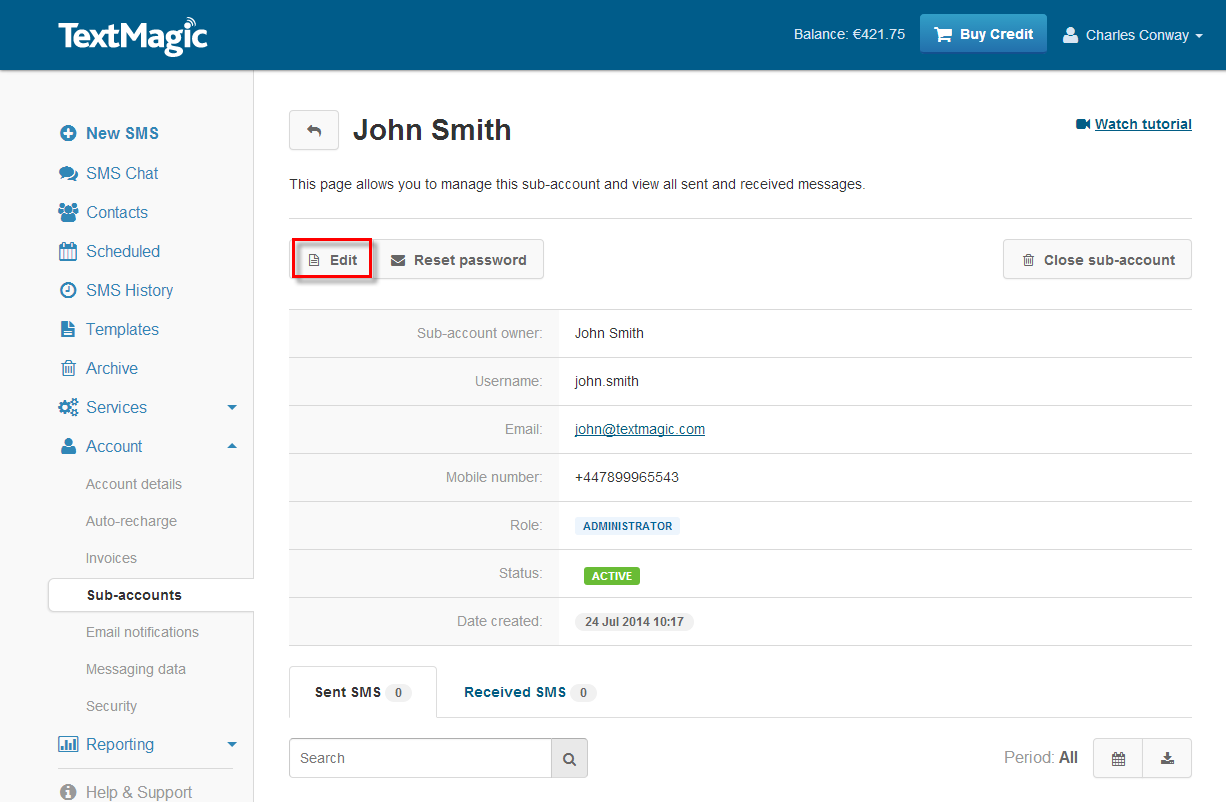
Task: Open Scheduled messages in the sidebar
Action: click(x=122, y=251)
